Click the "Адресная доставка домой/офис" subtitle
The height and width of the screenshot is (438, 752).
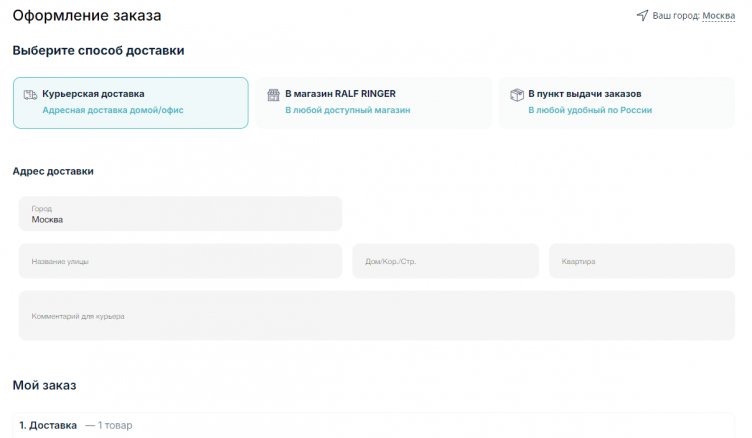pos(113,111)
